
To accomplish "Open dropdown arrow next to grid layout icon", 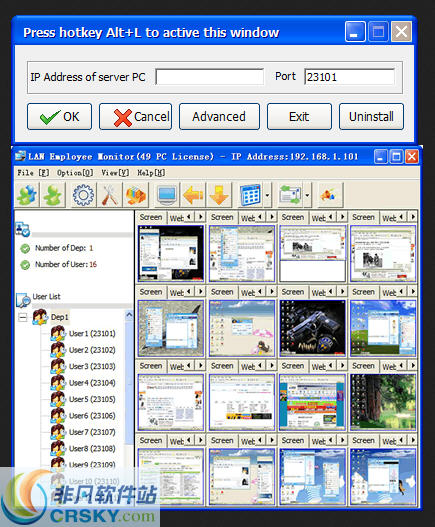I will point(267,195).
